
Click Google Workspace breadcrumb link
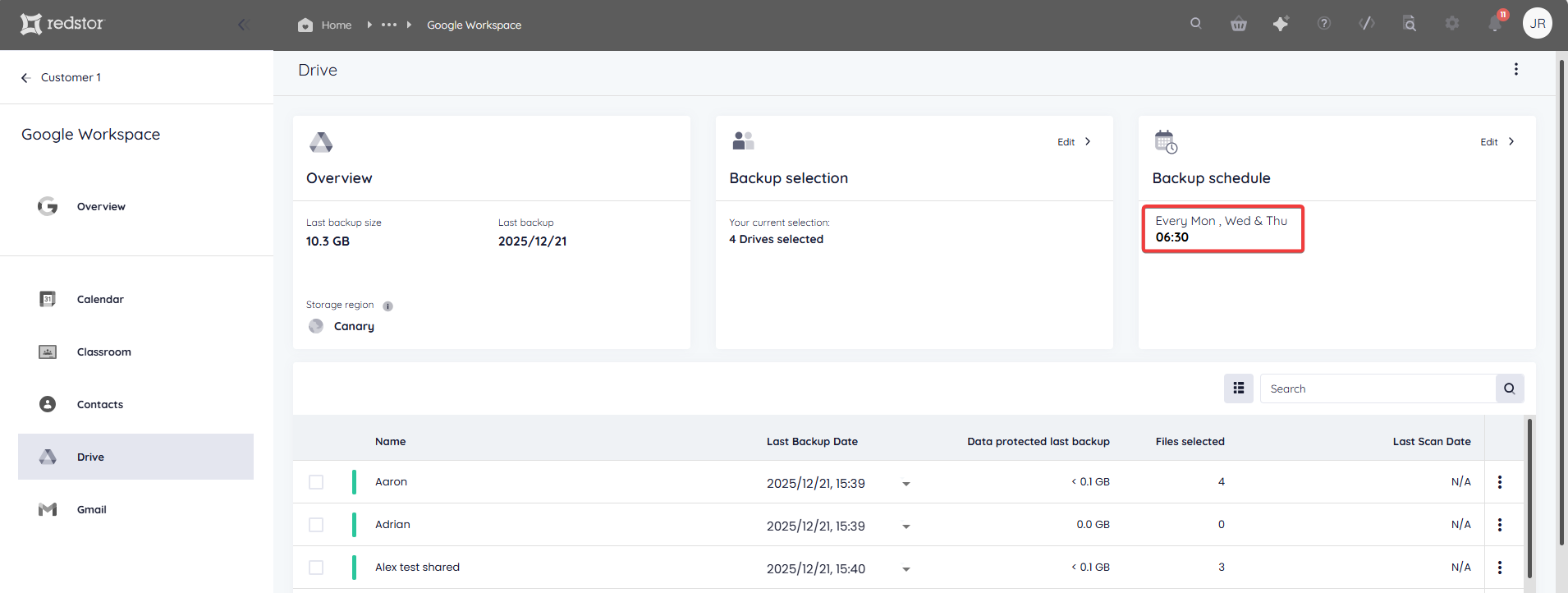click(x=474, y=25)
